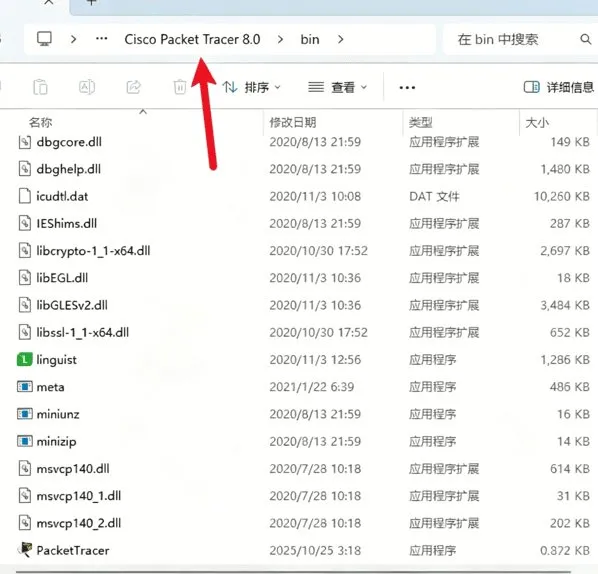
Task: Select the dbgcore.dll file icon
Action: 25,142
